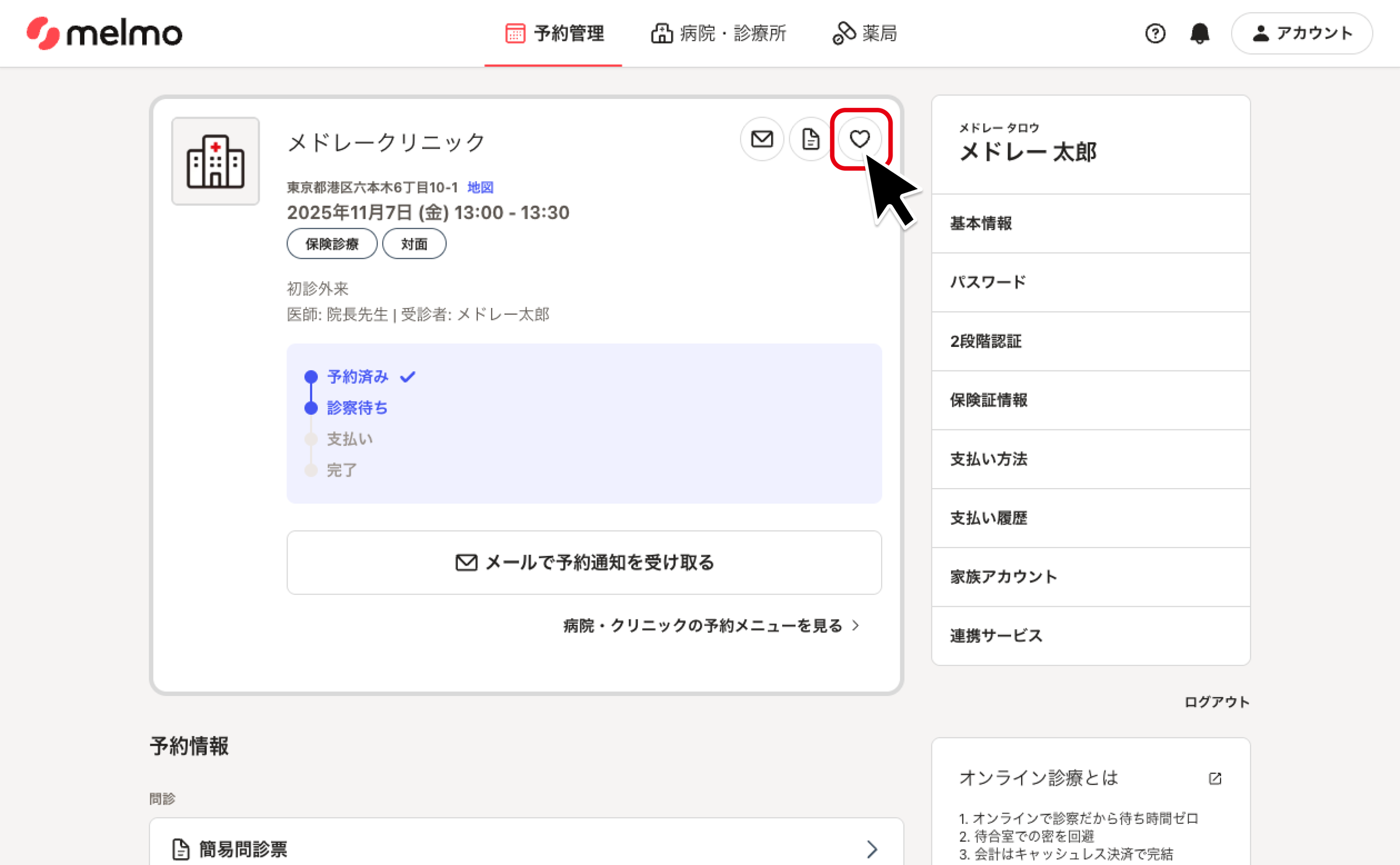Open the help question mark icon
This screenshot has width=1400, height=865.
(x=1155, y=33)
